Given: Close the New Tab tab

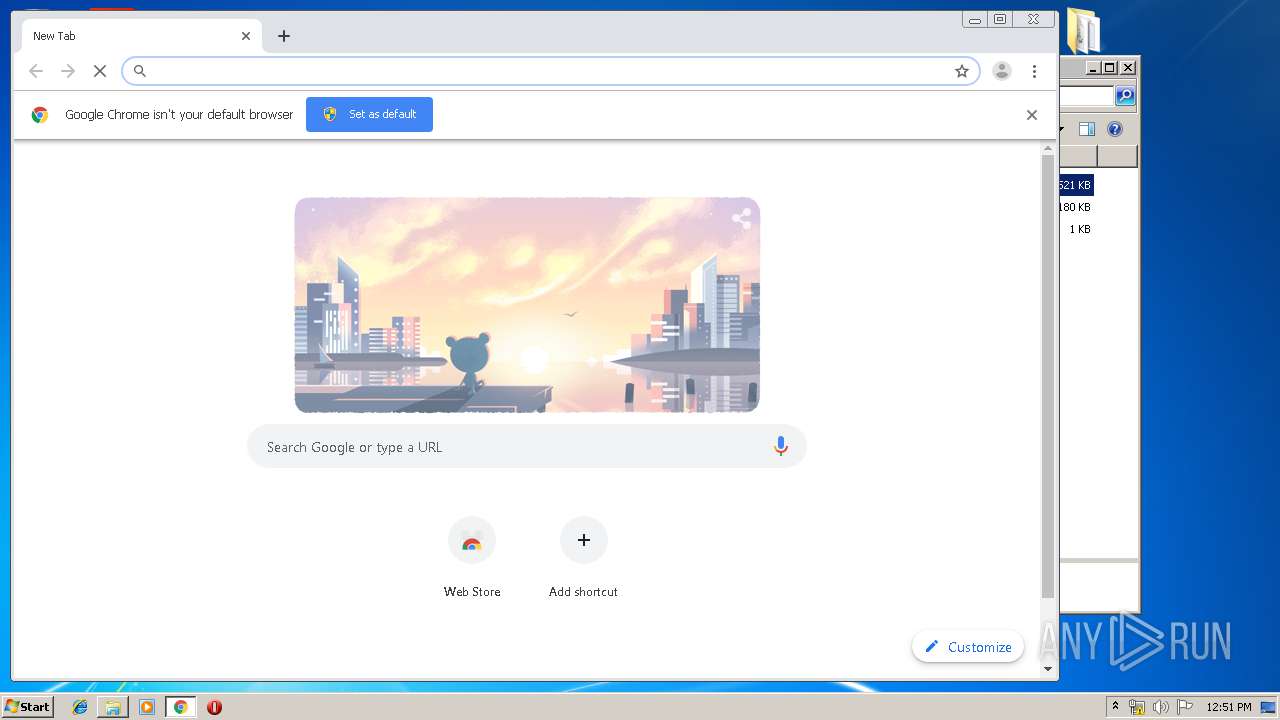Looking at the screenshot, I should [246, 36].
